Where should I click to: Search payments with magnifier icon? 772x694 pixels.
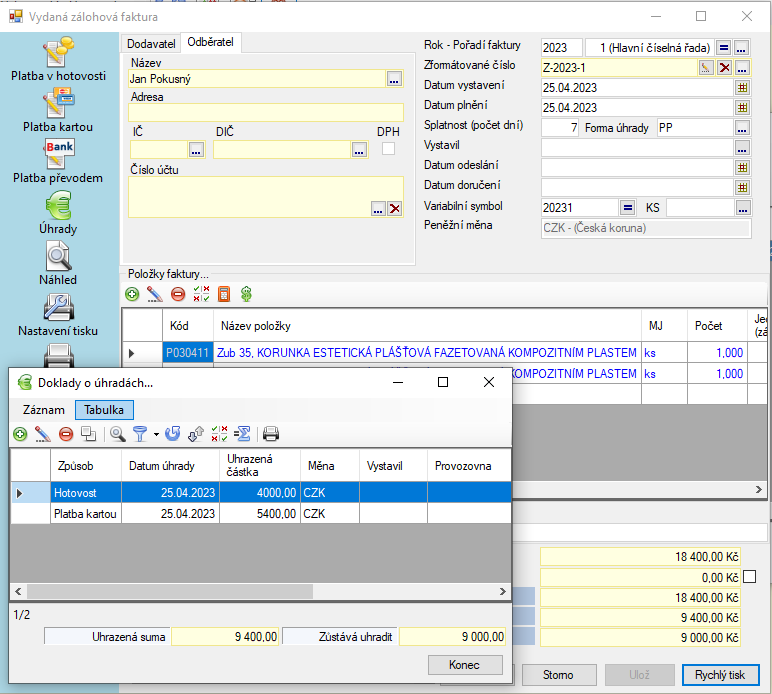click(x=117, y=434)
